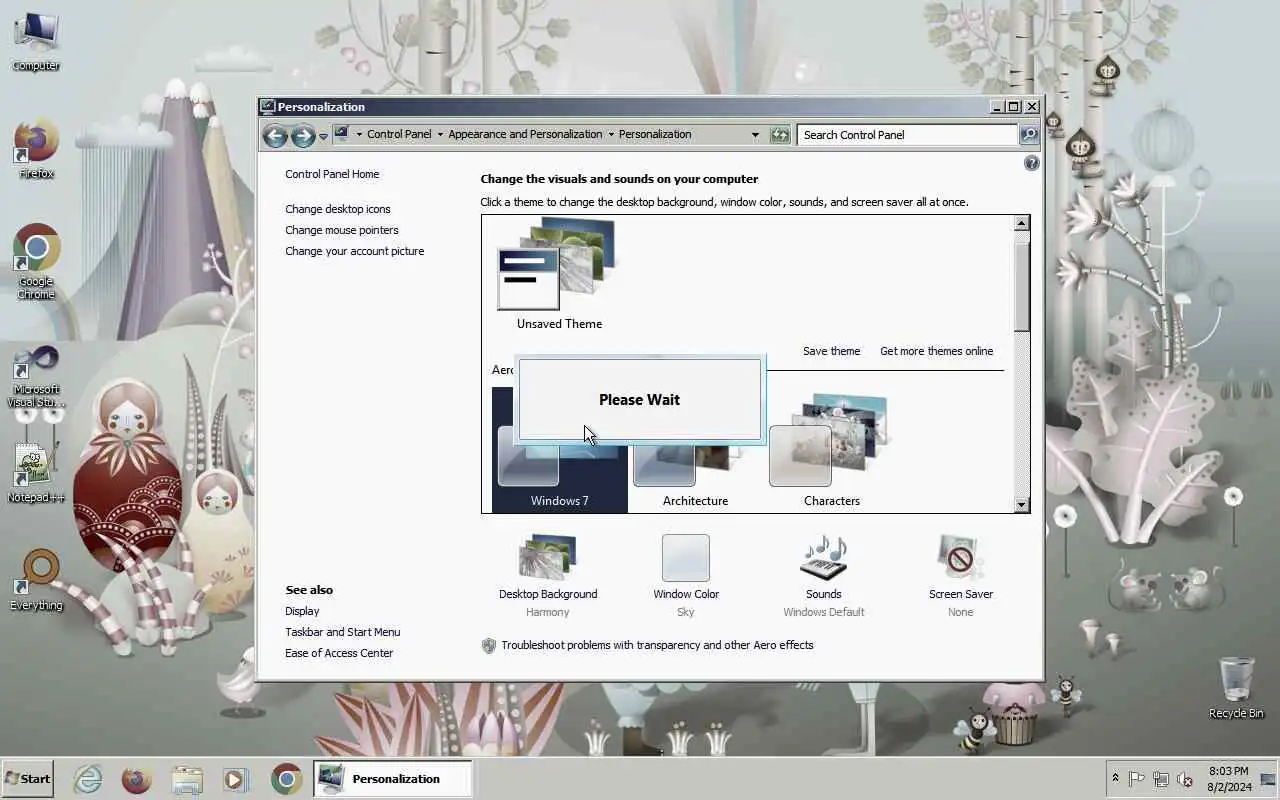Click theme list scroll down arrow
The width and height of the screenshot is (1280, 800).
point(1021,505)
